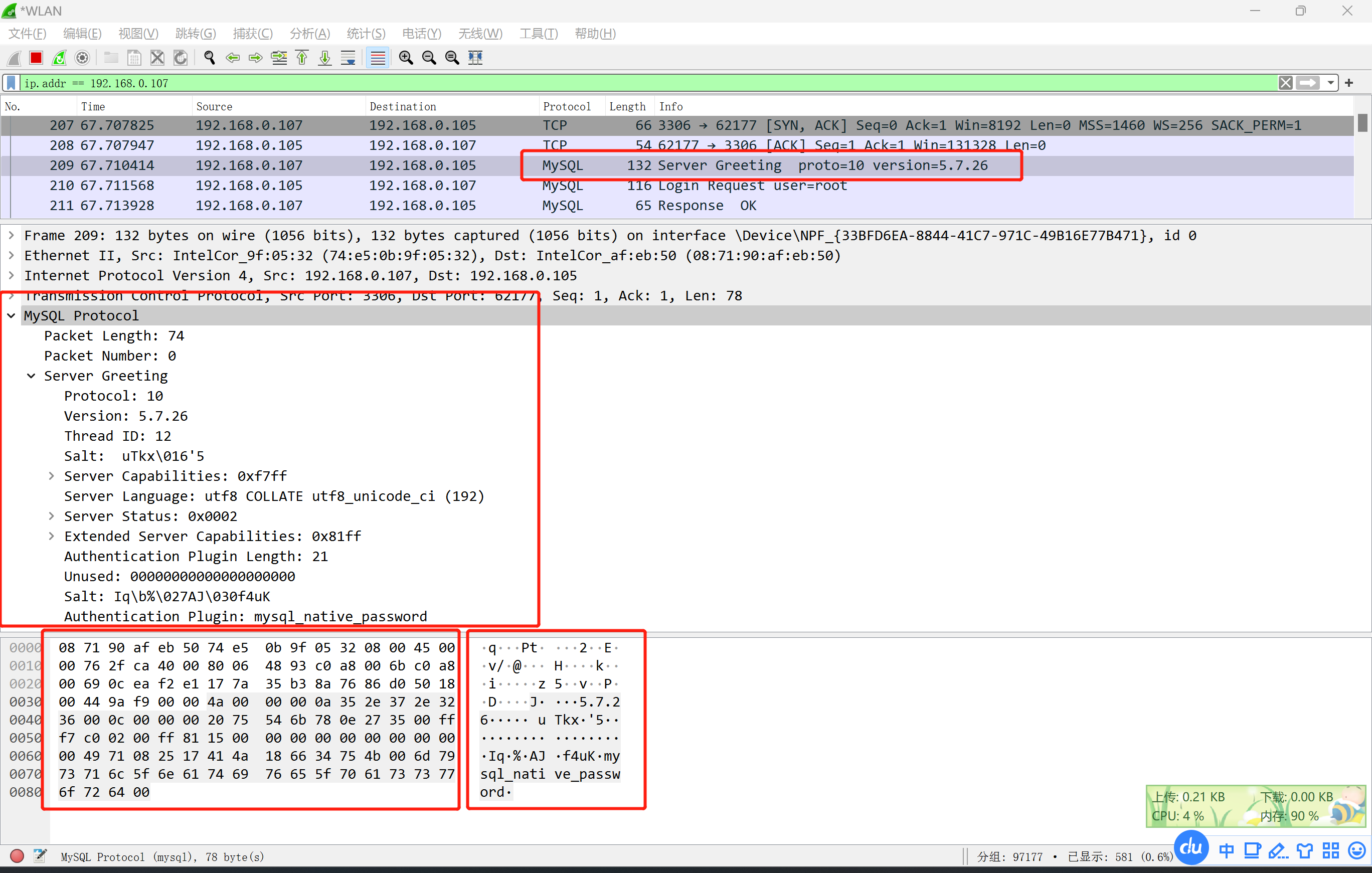Click the input method handwriting pen icon
1372x873 pixels.
1278,851
